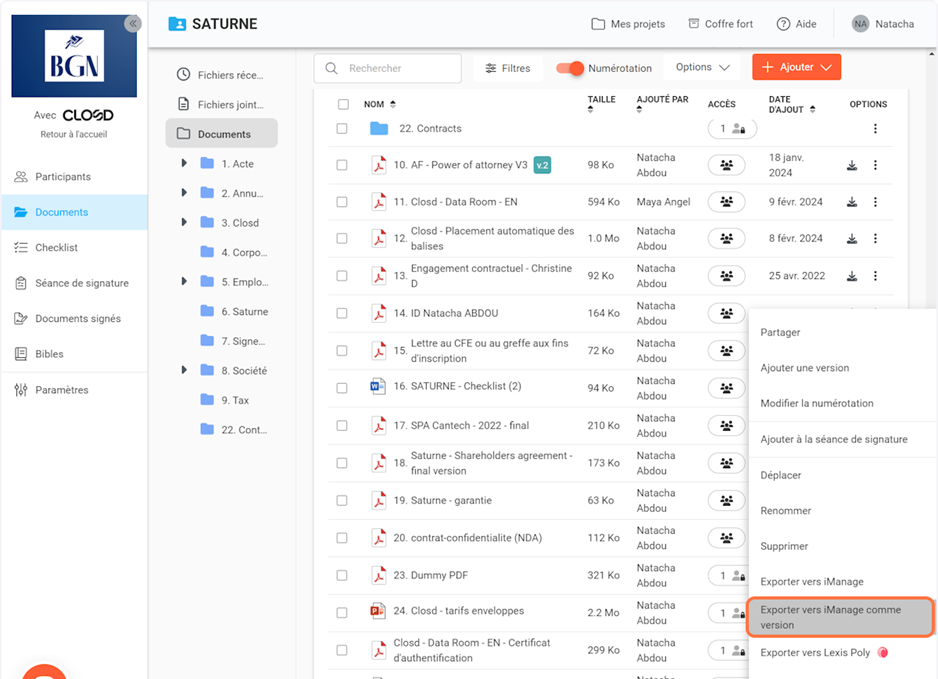
Task: Tick the select-all checkbox in table header
Action: click(x=343, y=104)
